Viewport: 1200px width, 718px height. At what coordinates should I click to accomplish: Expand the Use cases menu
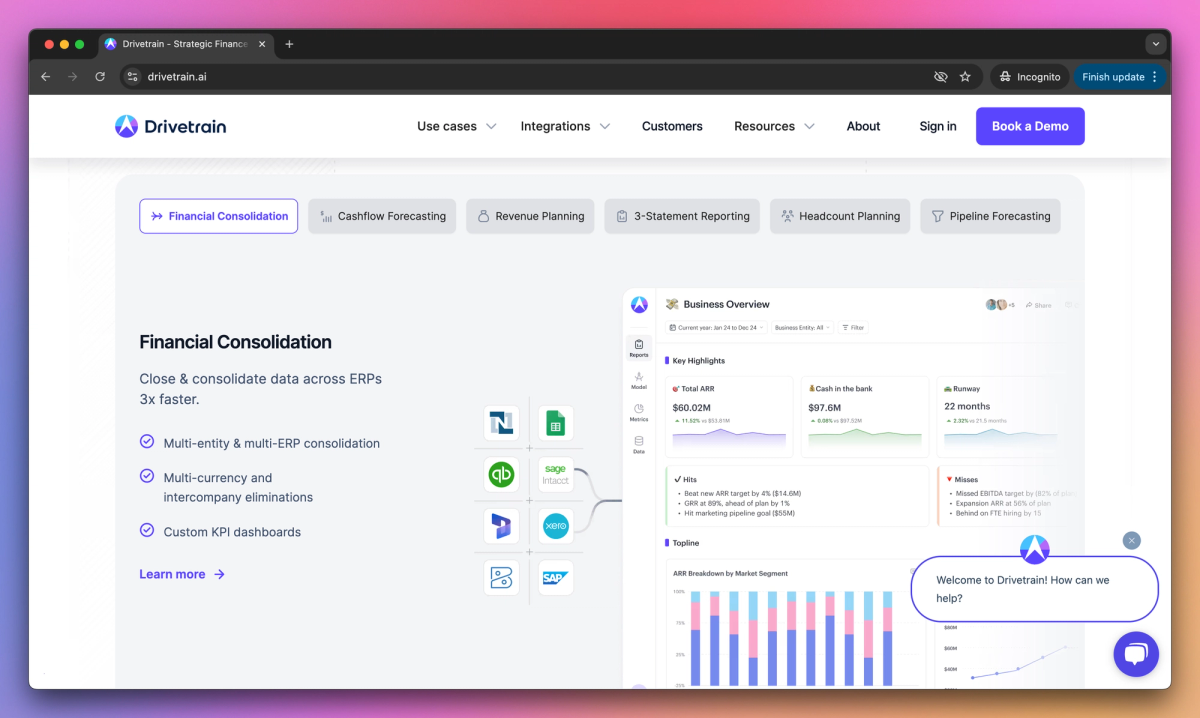tap(457, 126)
